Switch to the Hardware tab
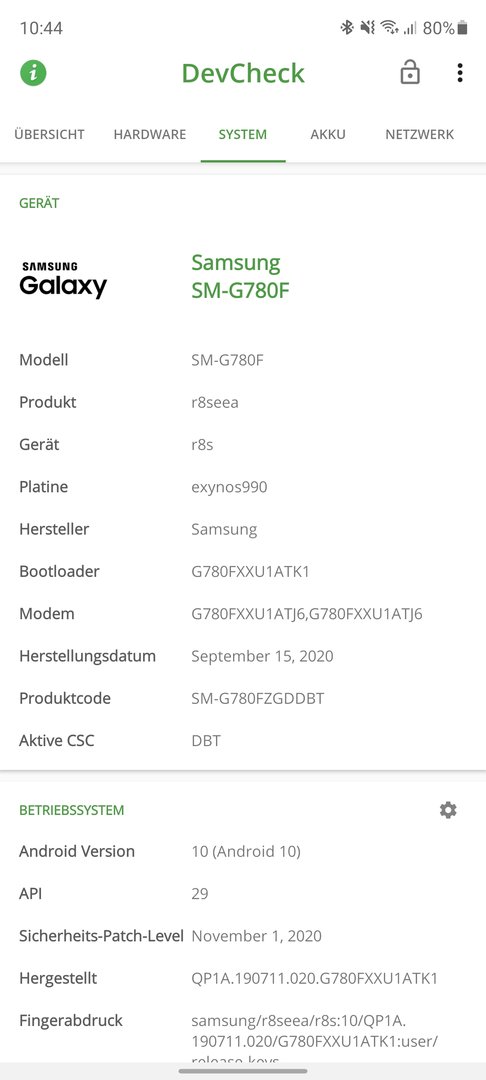Viewport: 486px width, 1080px height. point(150,134)
